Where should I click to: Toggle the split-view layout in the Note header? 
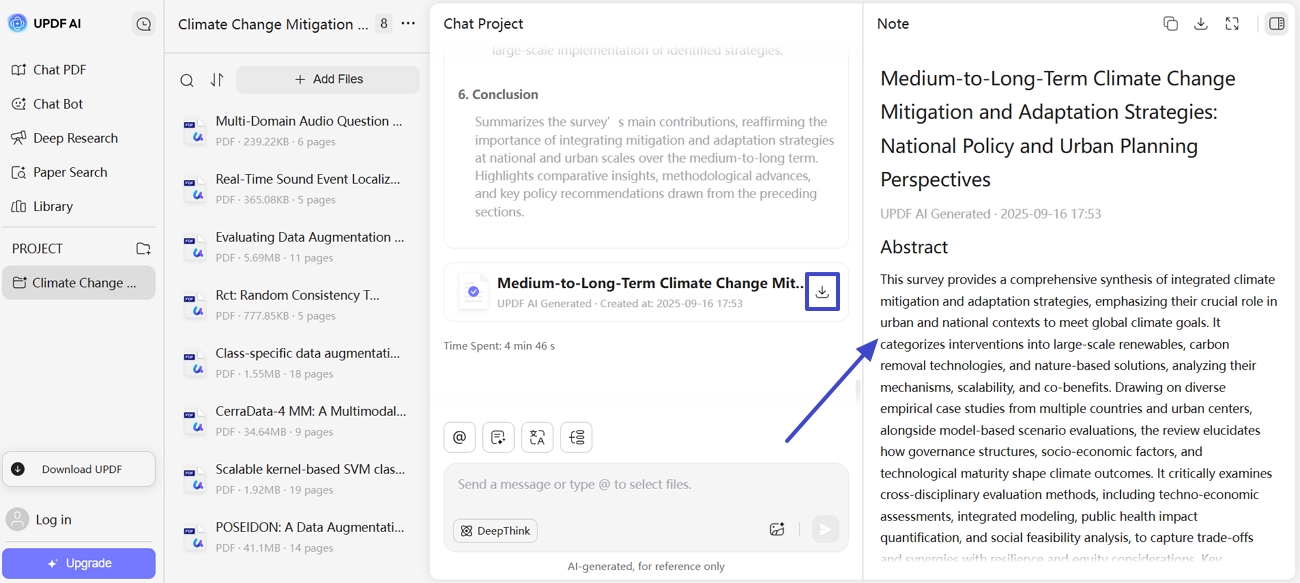pos(1276,22)
